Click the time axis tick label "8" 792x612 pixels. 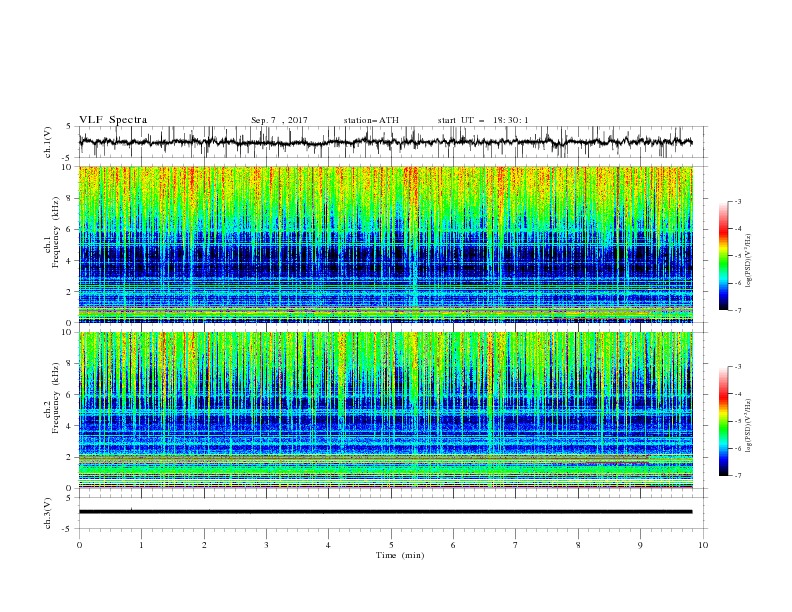point(578,545)
